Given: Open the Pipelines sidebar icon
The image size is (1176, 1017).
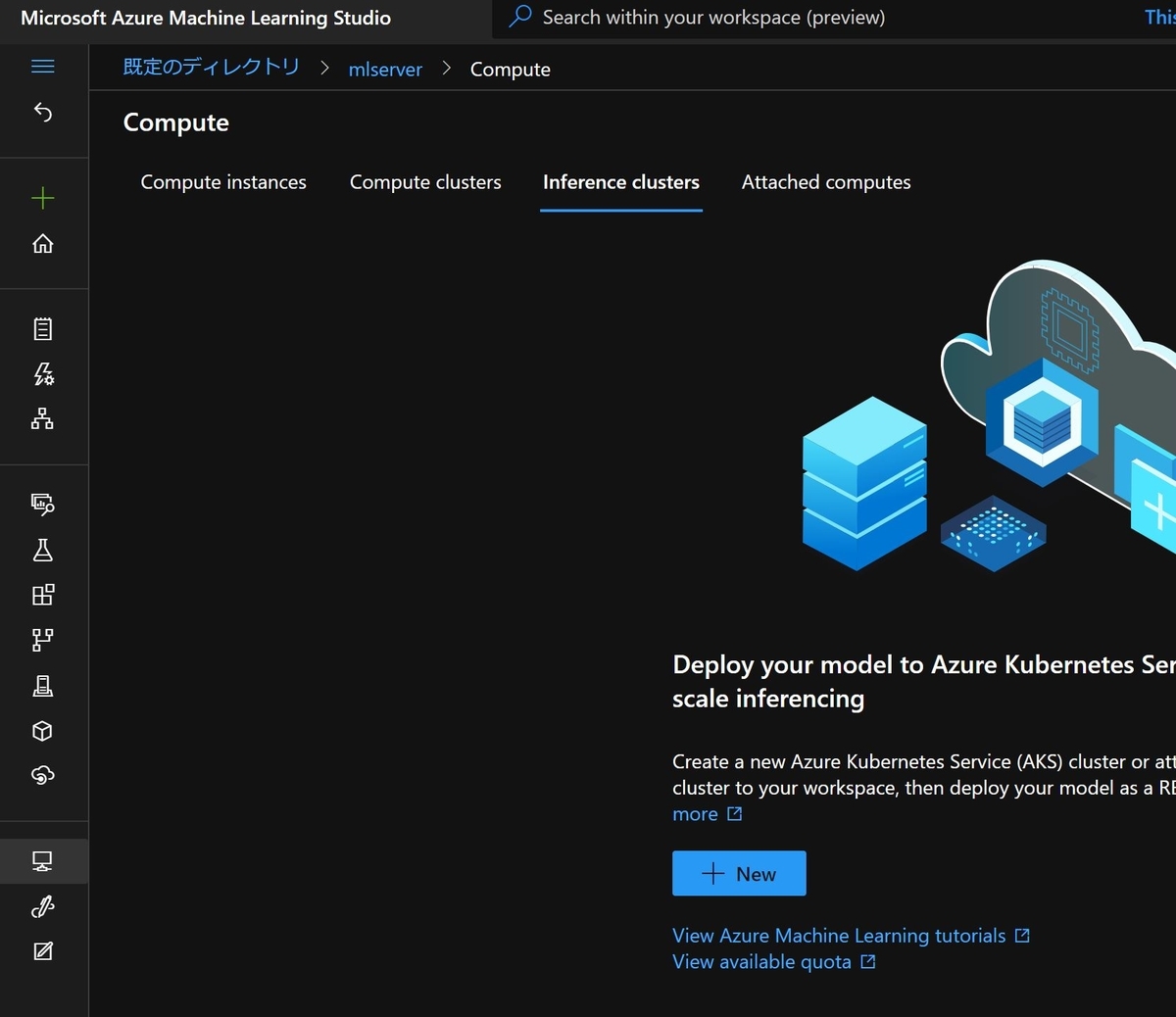Looking at the screenshot, I should click(x=43, y=595).
